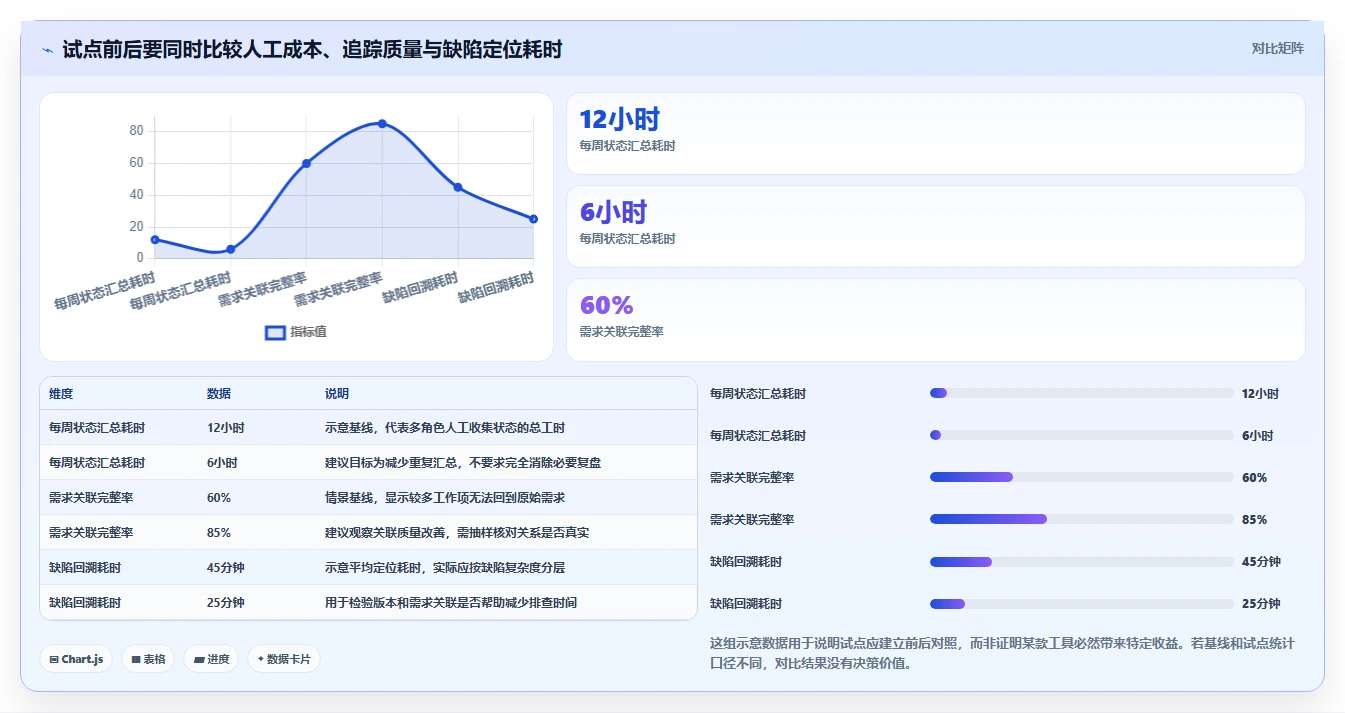Click the 85% value beside the progress bar
The image size is (1345, 713).
point(1254,520)
